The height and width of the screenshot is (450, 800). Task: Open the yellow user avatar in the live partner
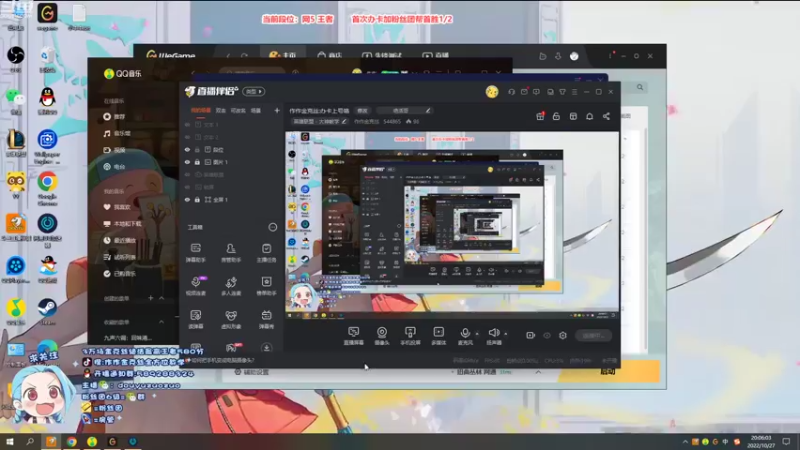pos(492,92)
